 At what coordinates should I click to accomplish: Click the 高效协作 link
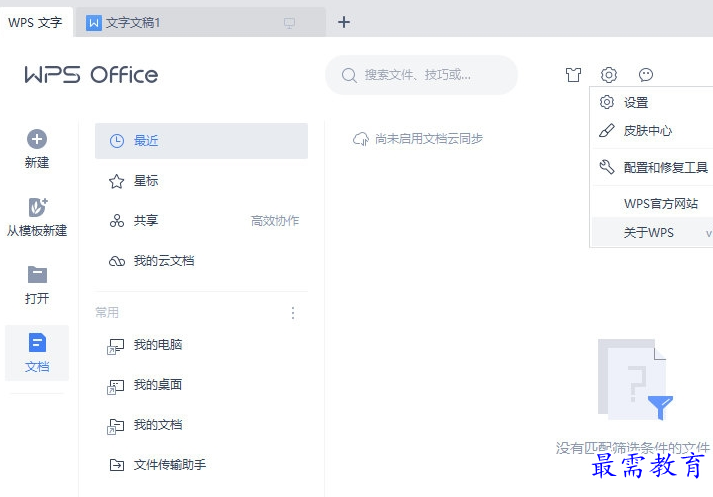coord(275,221)
